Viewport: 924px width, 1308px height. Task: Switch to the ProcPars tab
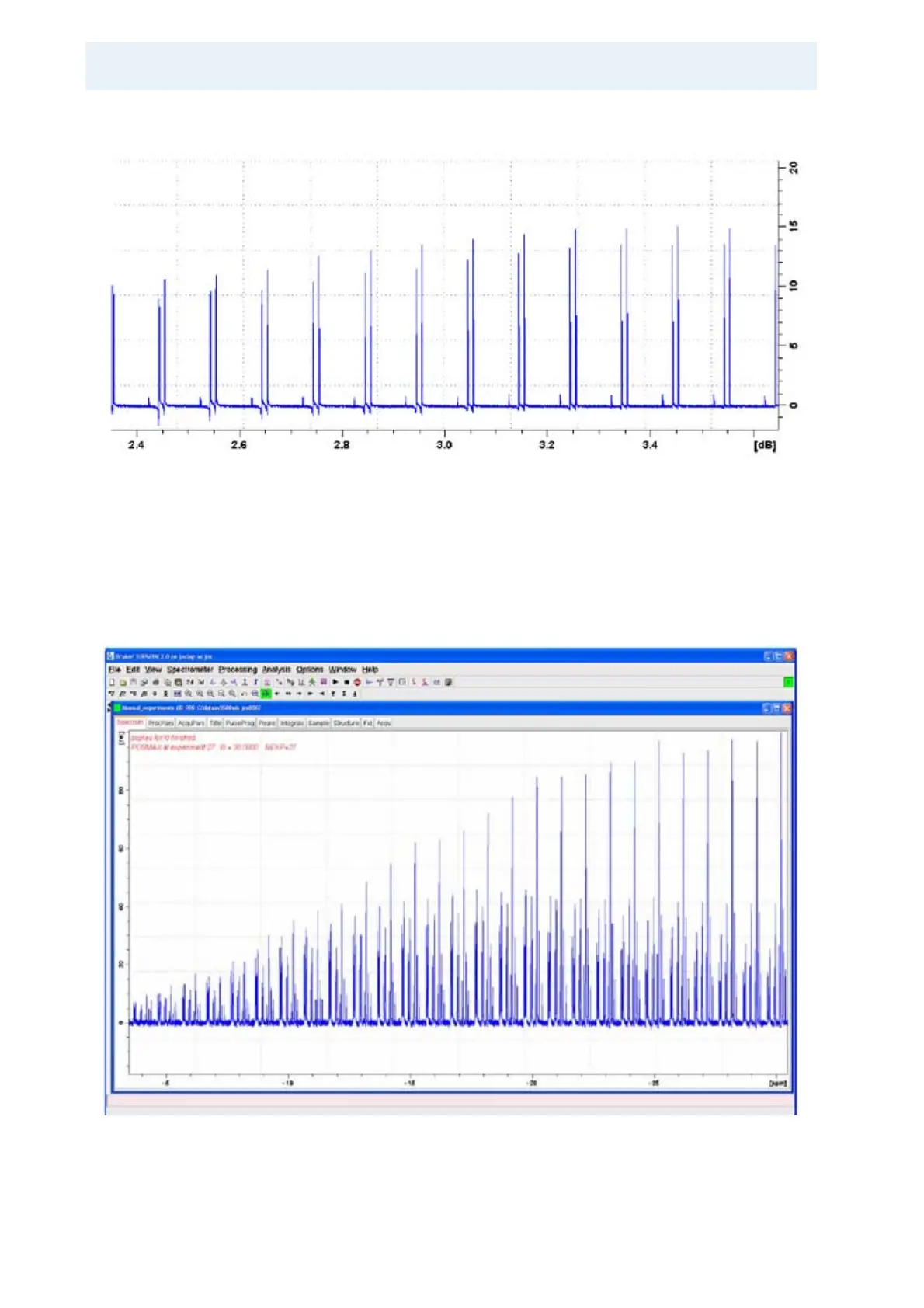[x=161, y=723]
